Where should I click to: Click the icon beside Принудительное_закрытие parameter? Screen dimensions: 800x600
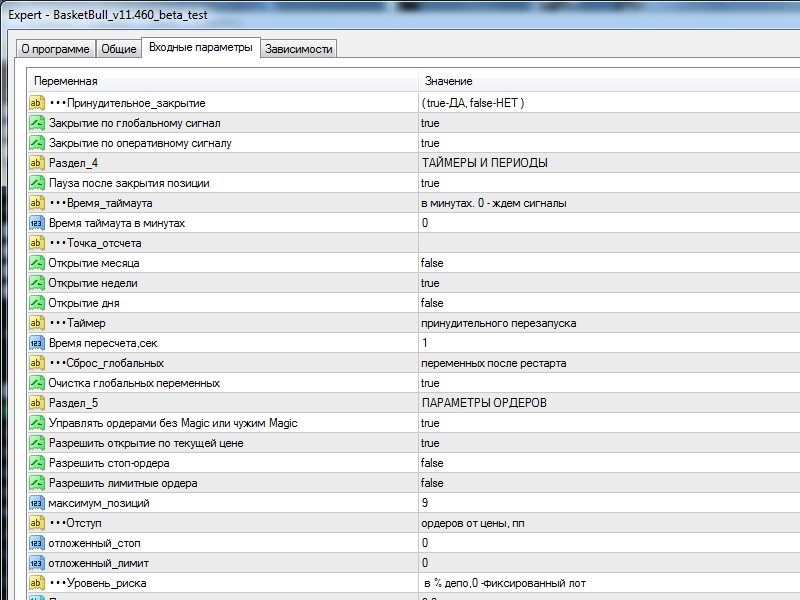point(37,103)
